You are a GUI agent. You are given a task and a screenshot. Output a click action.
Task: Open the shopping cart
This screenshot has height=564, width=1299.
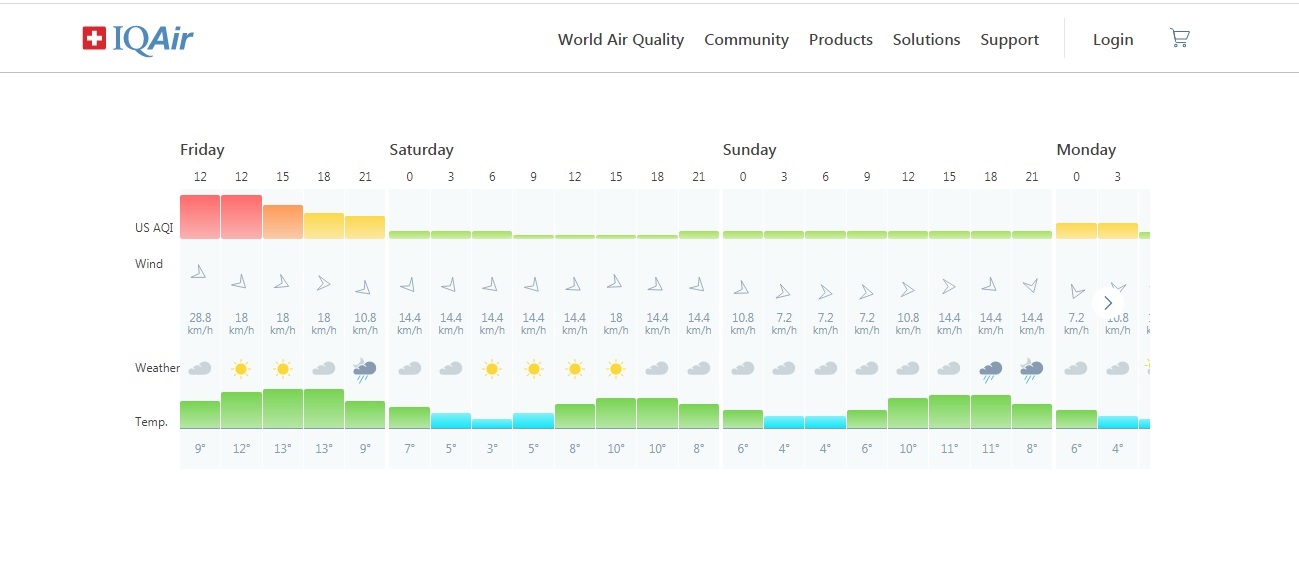1179,39
